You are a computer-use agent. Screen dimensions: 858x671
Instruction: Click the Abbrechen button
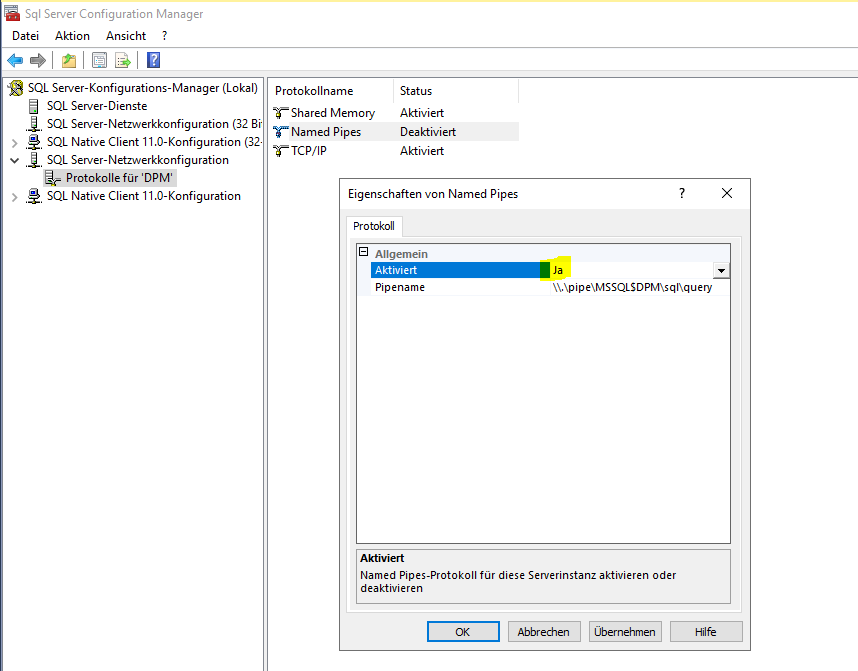(x=543, y=632)
